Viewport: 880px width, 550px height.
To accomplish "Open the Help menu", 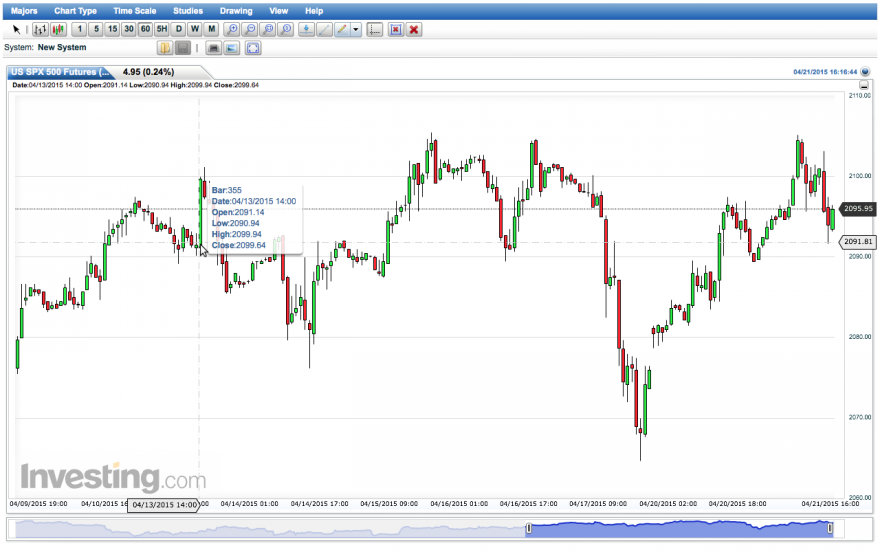I will point(314,11).
